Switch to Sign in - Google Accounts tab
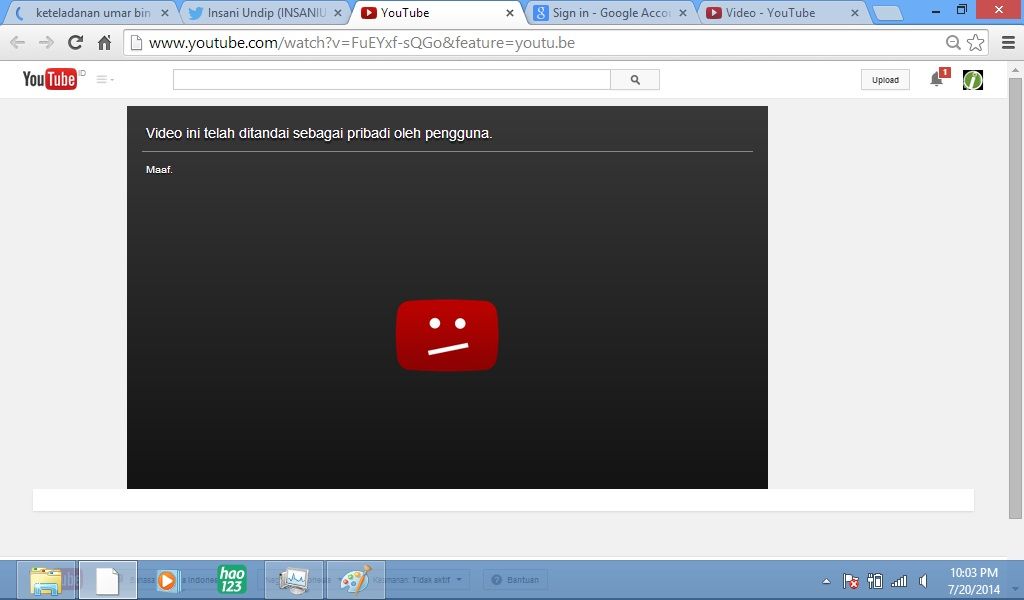1024x600 pixels. 610,13
